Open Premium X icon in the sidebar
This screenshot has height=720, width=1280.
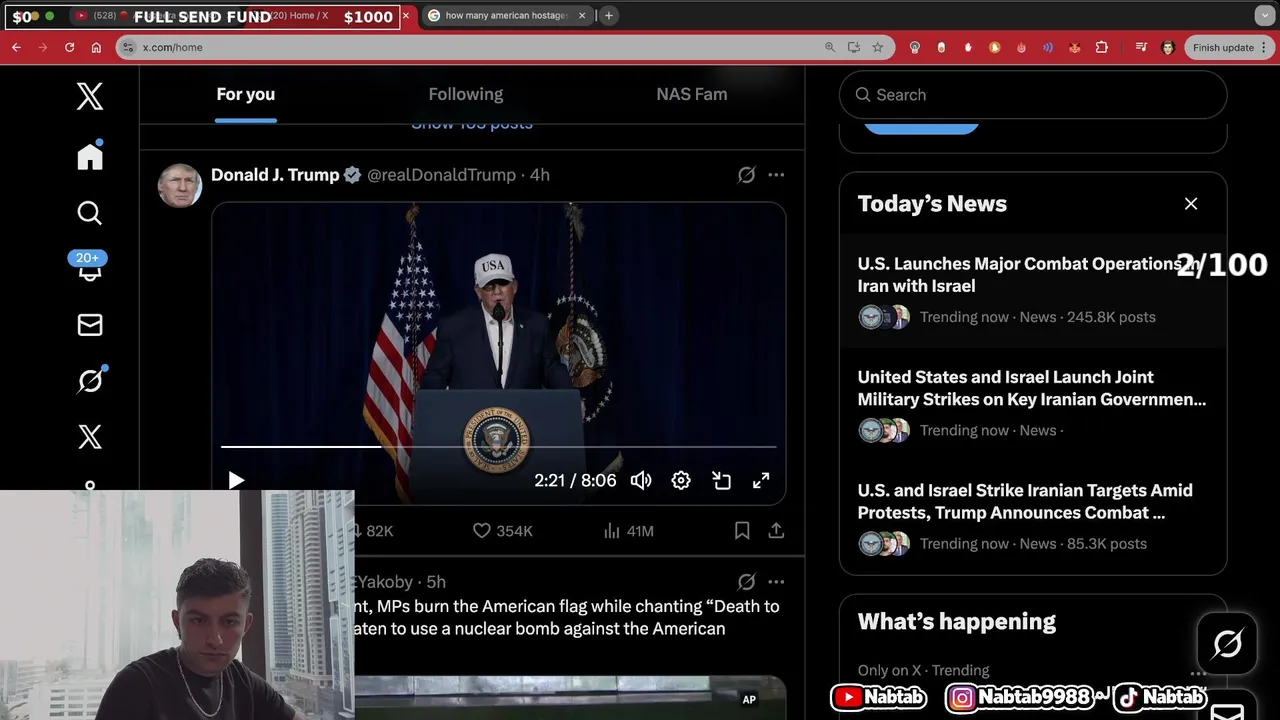(x=90, y=437)
